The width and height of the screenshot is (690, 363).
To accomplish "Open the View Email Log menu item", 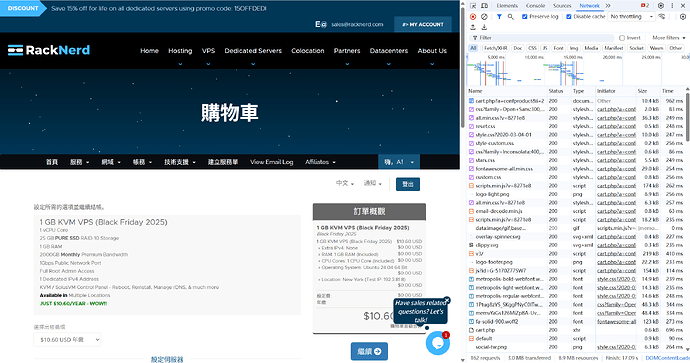I will coord(272,162).
